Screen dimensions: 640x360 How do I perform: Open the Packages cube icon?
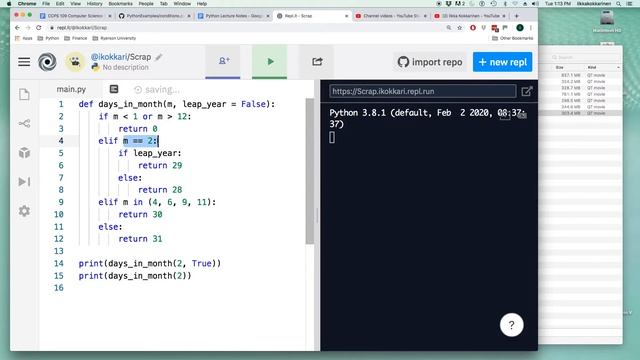pyautogui.click(x=24, y=153)
